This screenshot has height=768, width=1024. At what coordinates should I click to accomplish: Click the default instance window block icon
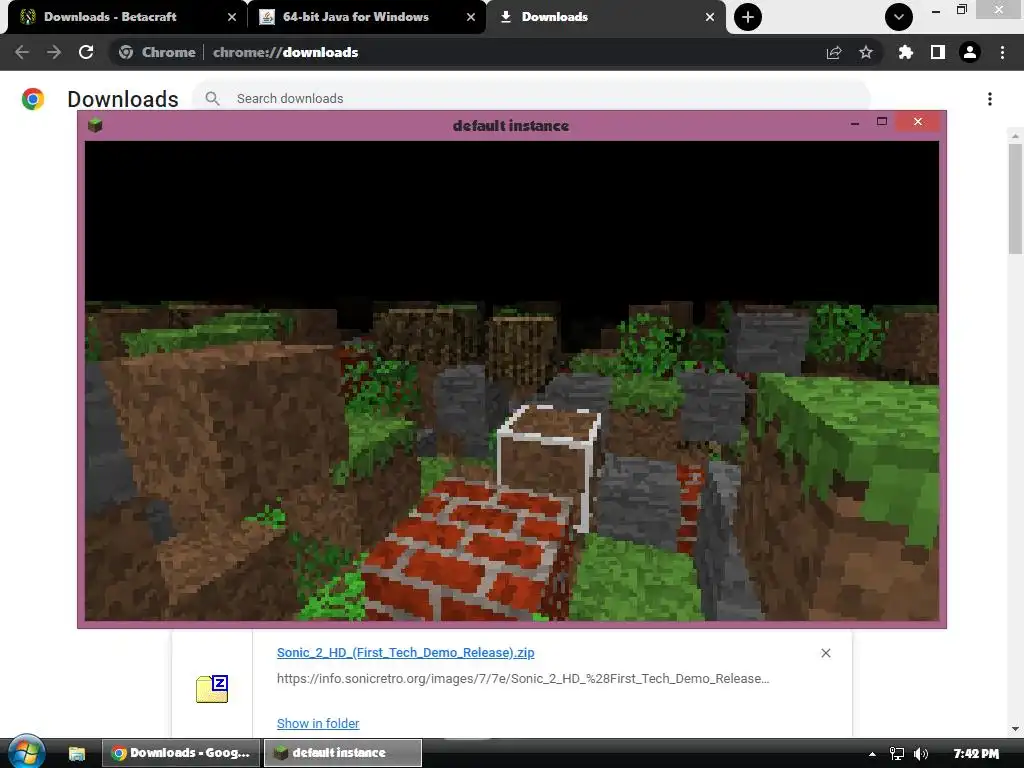point(95,125)
